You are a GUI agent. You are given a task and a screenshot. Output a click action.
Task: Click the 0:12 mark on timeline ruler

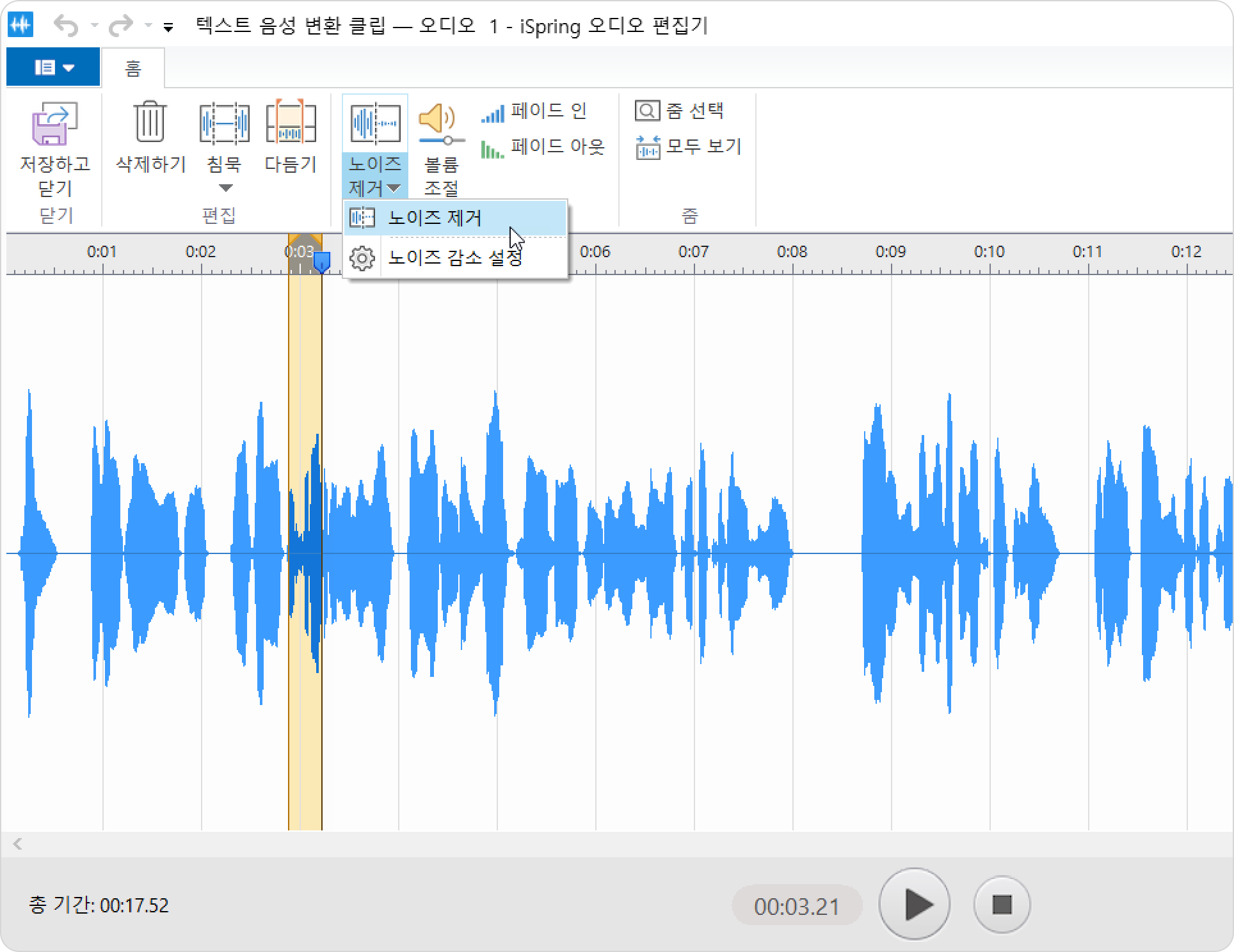tap(1187, 252)
